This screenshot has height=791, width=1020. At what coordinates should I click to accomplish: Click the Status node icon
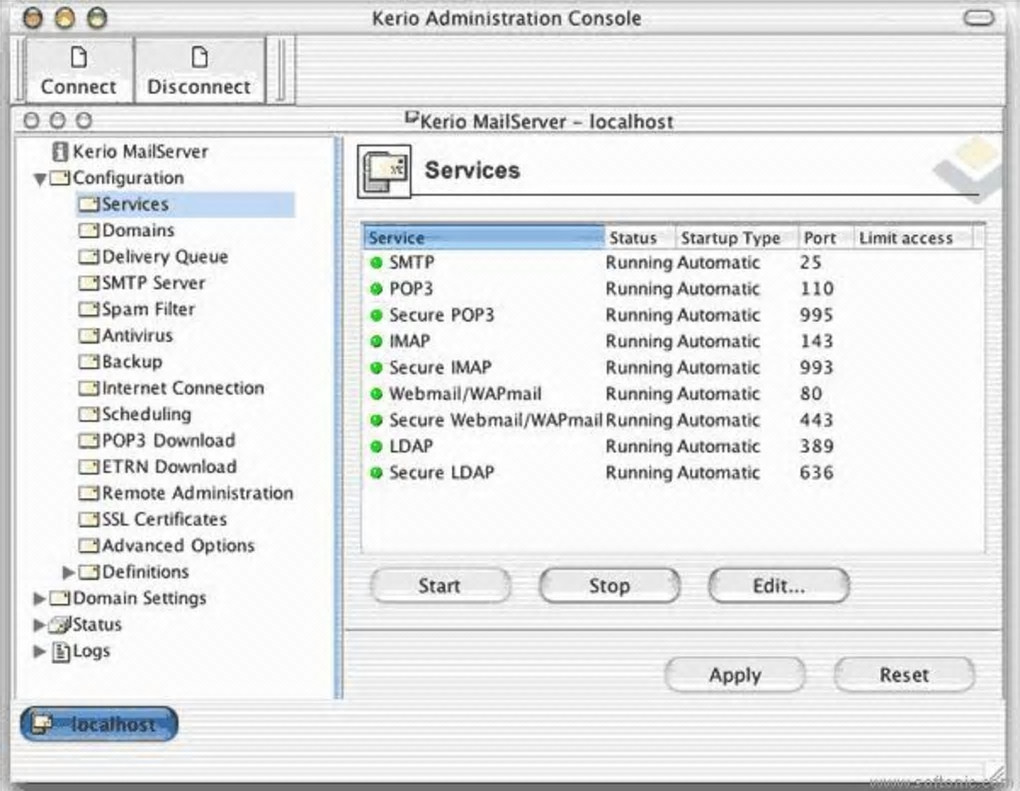point(60,624)
